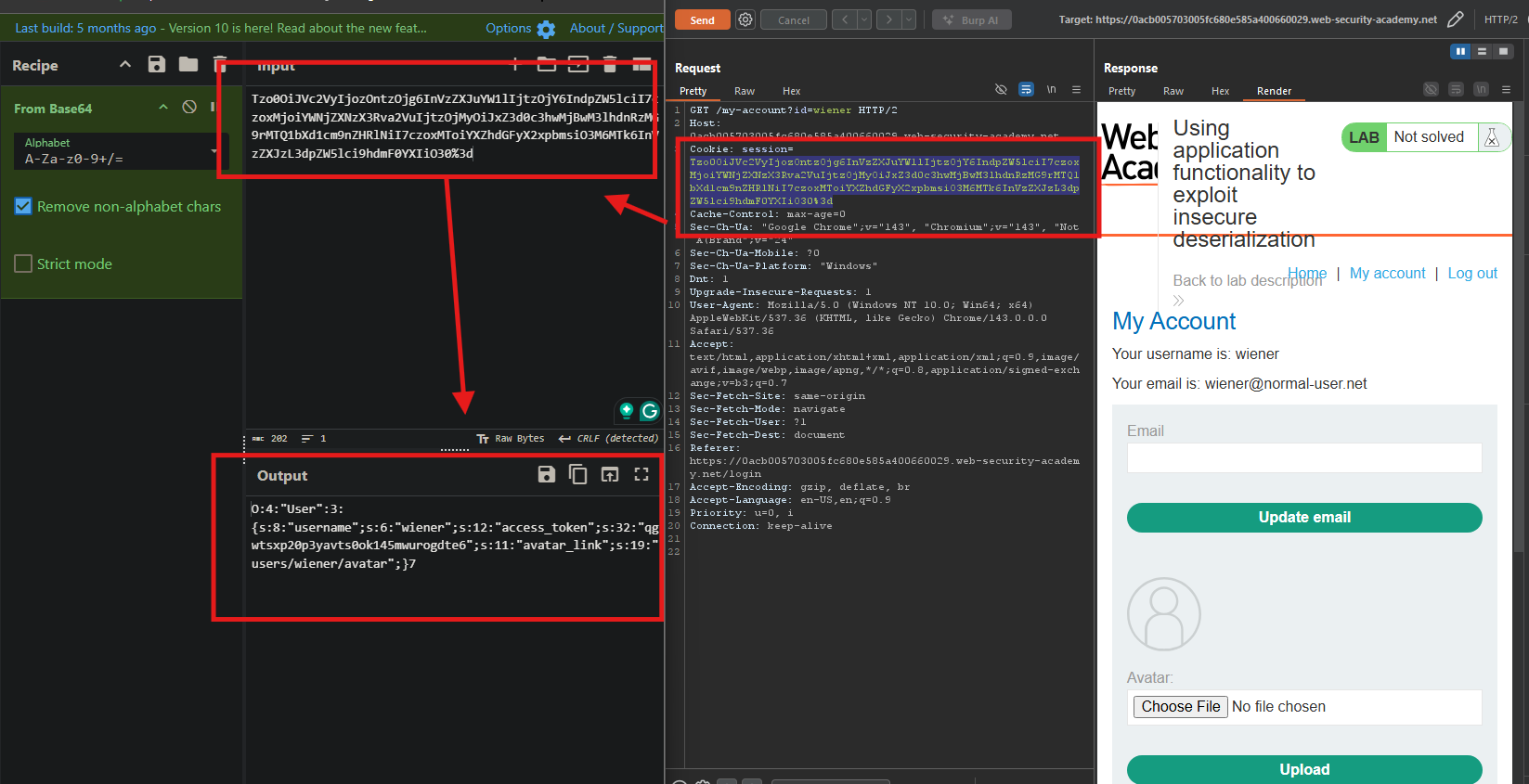Save output to file
This screenshot has width=1529, height=784.
(x=547, y=474)
